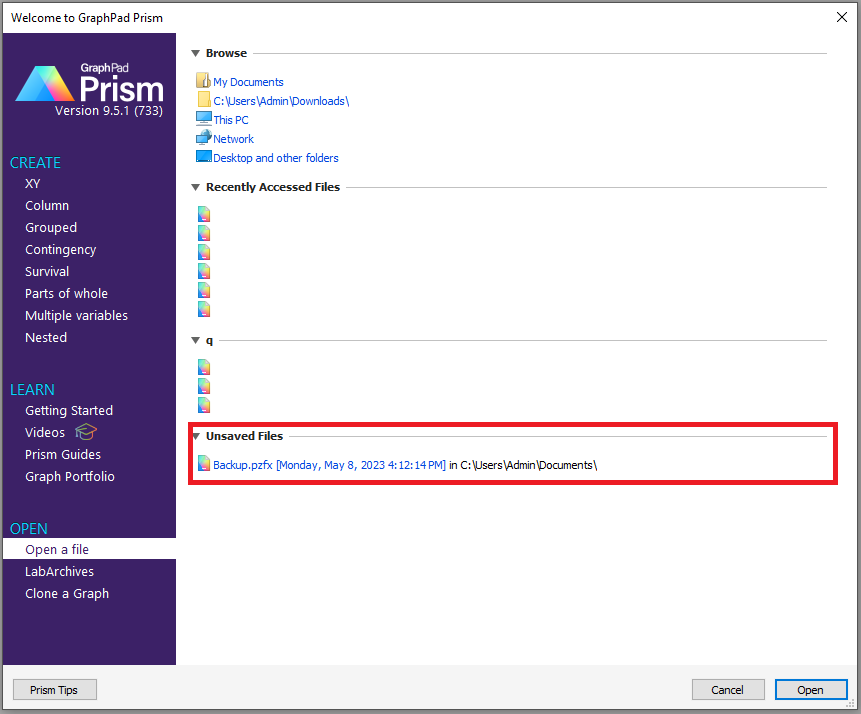Click the graduation cap icon beside Videos
Screen dimensions: 861x714
point(86,432)
